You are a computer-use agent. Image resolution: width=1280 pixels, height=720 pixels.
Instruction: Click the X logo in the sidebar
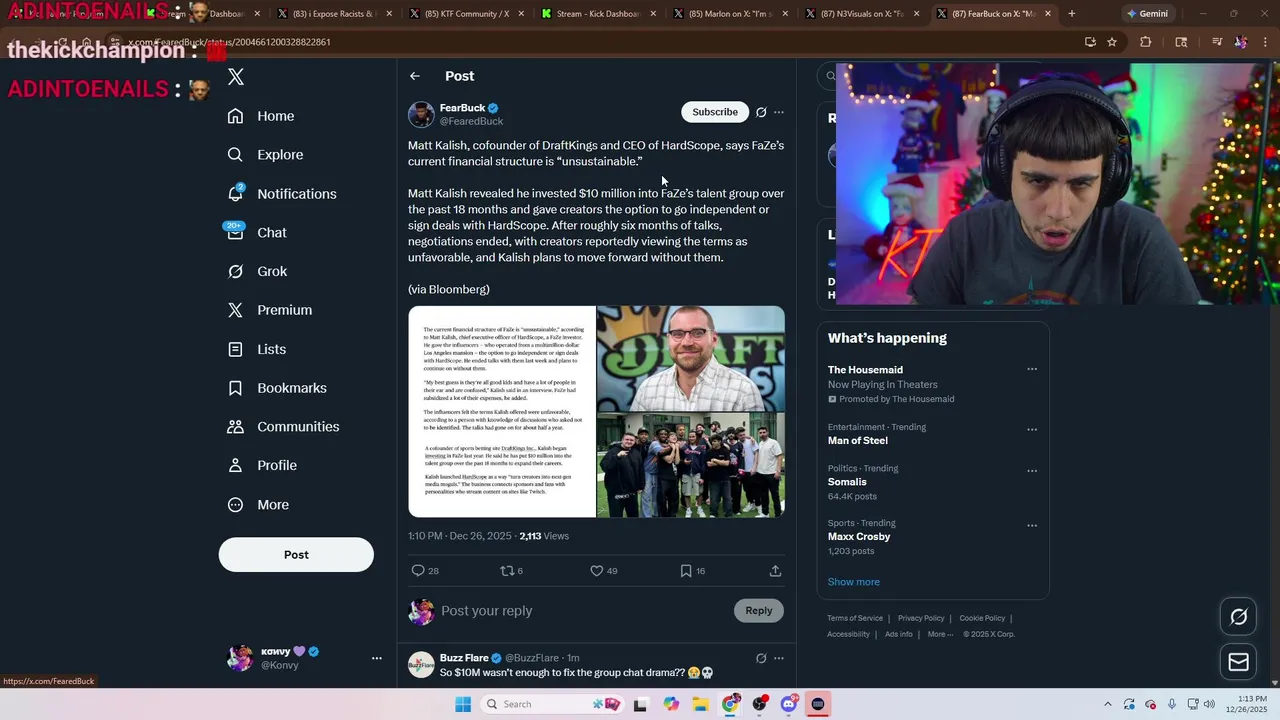pyautogui.click(x=236, y=77)
